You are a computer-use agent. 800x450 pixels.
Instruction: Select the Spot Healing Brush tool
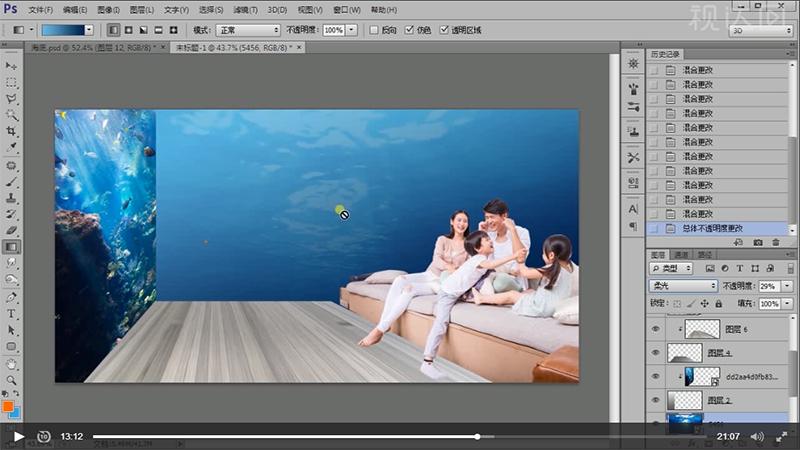coord(11,166)
